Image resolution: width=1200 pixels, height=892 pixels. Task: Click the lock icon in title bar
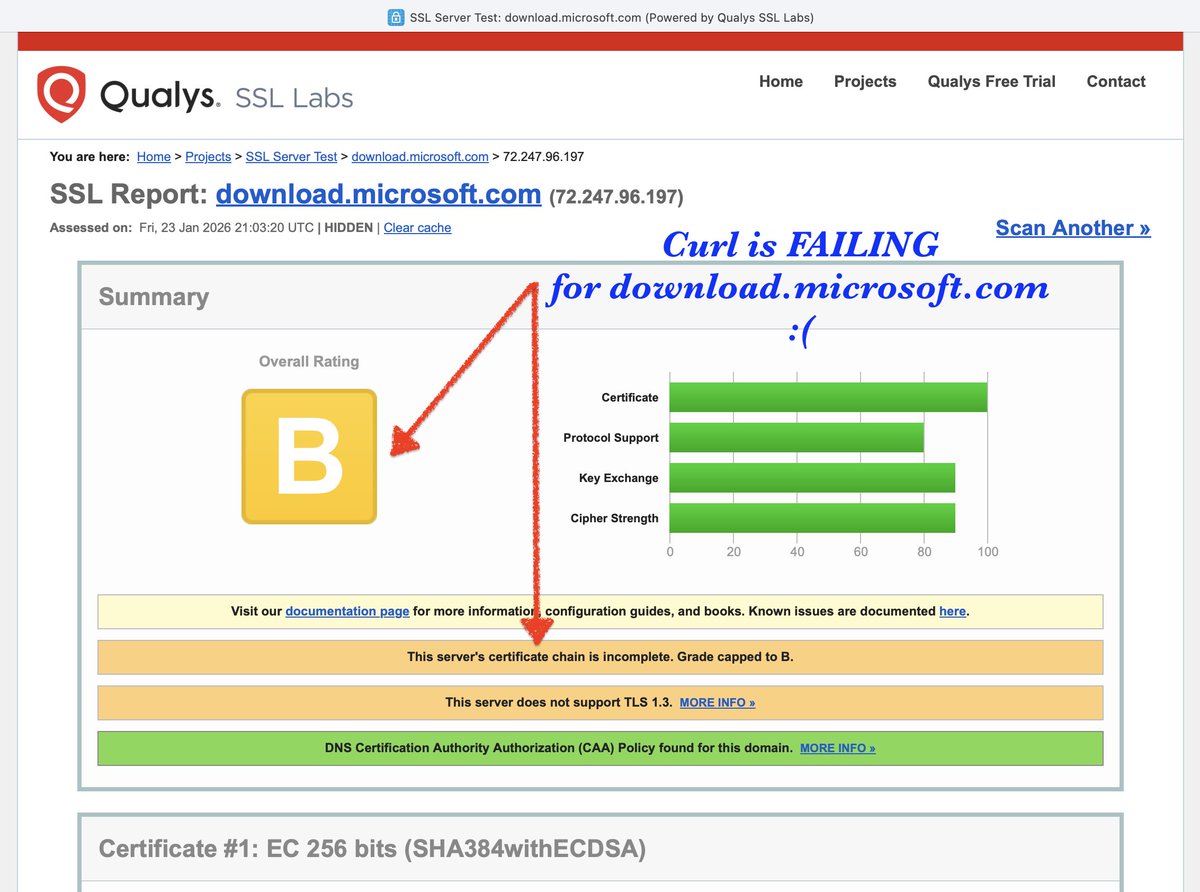pos(396,18)
